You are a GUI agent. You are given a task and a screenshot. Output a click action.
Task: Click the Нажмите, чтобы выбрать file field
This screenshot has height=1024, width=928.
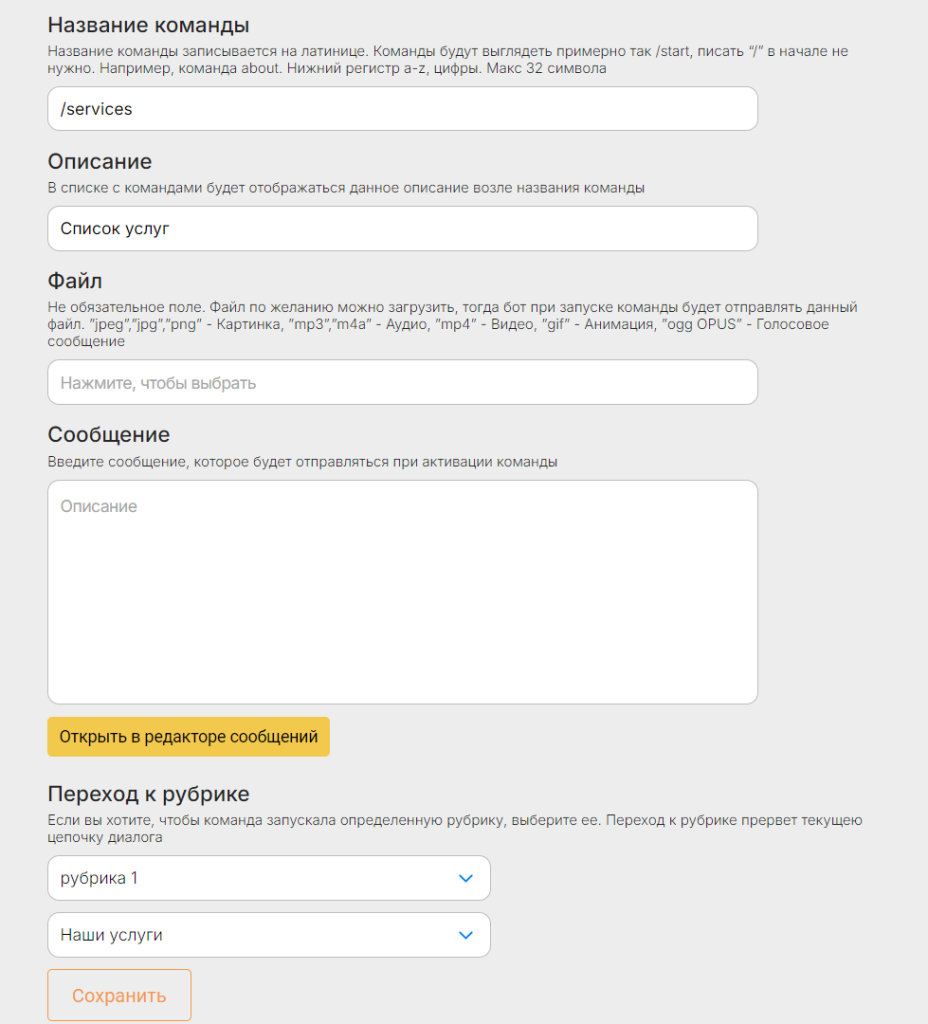coord(402,382)
